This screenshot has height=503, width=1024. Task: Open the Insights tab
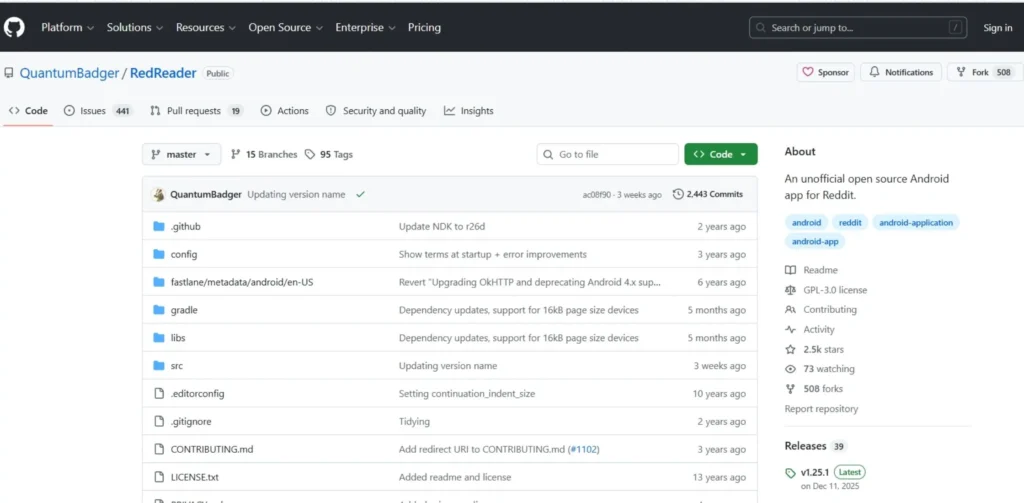pyautogui.click(x=469, y=111)
